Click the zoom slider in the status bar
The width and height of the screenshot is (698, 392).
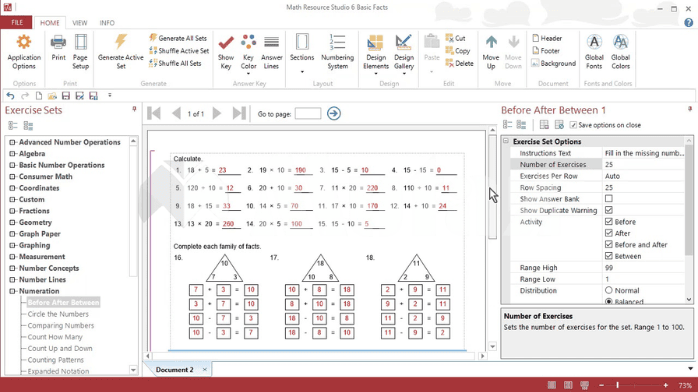coord(617,385)
